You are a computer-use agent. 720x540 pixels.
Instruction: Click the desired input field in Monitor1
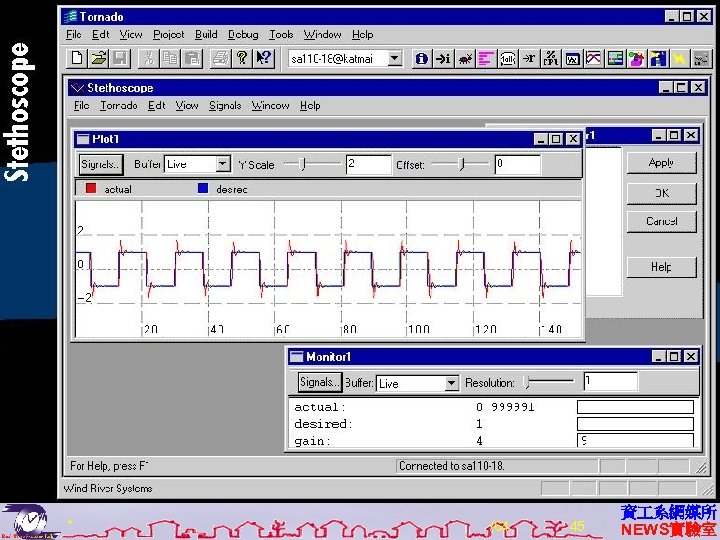pos(635,423)
